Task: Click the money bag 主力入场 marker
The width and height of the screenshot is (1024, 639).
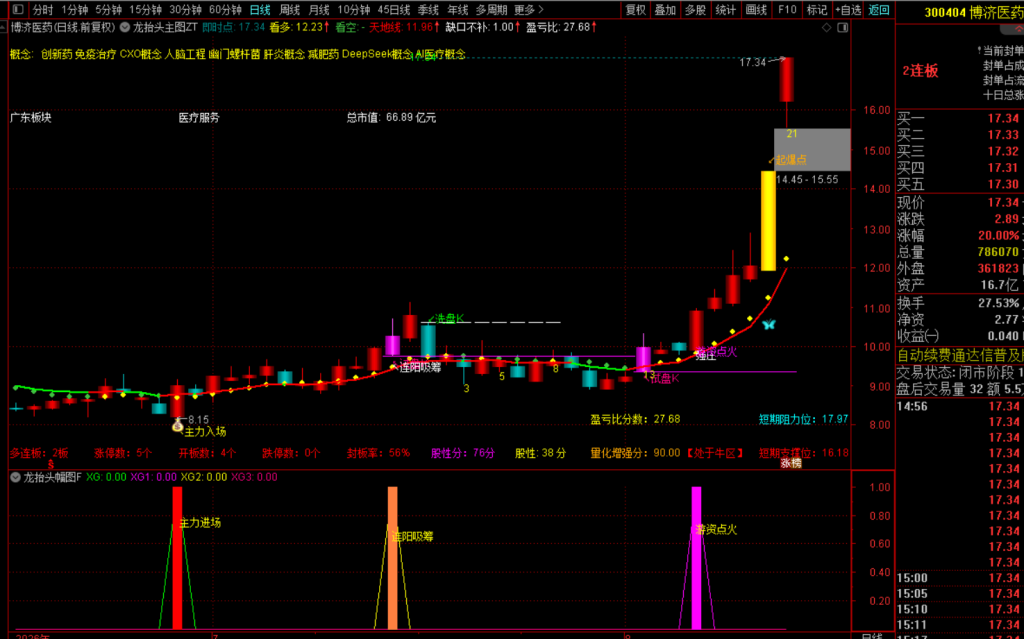Action: click(178, 426)
